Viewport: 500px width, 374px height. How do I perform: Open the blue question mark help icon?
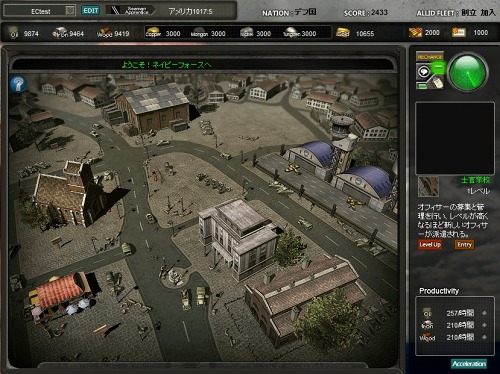coord(18,84)
